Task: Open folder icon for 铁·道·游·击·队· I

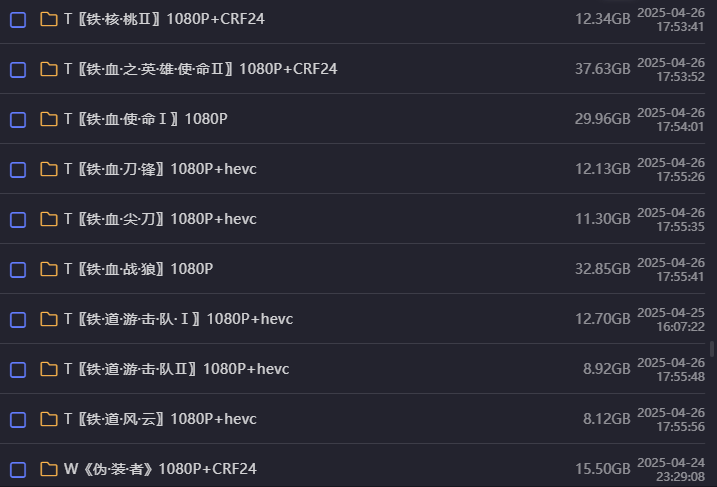Action: 48,319
